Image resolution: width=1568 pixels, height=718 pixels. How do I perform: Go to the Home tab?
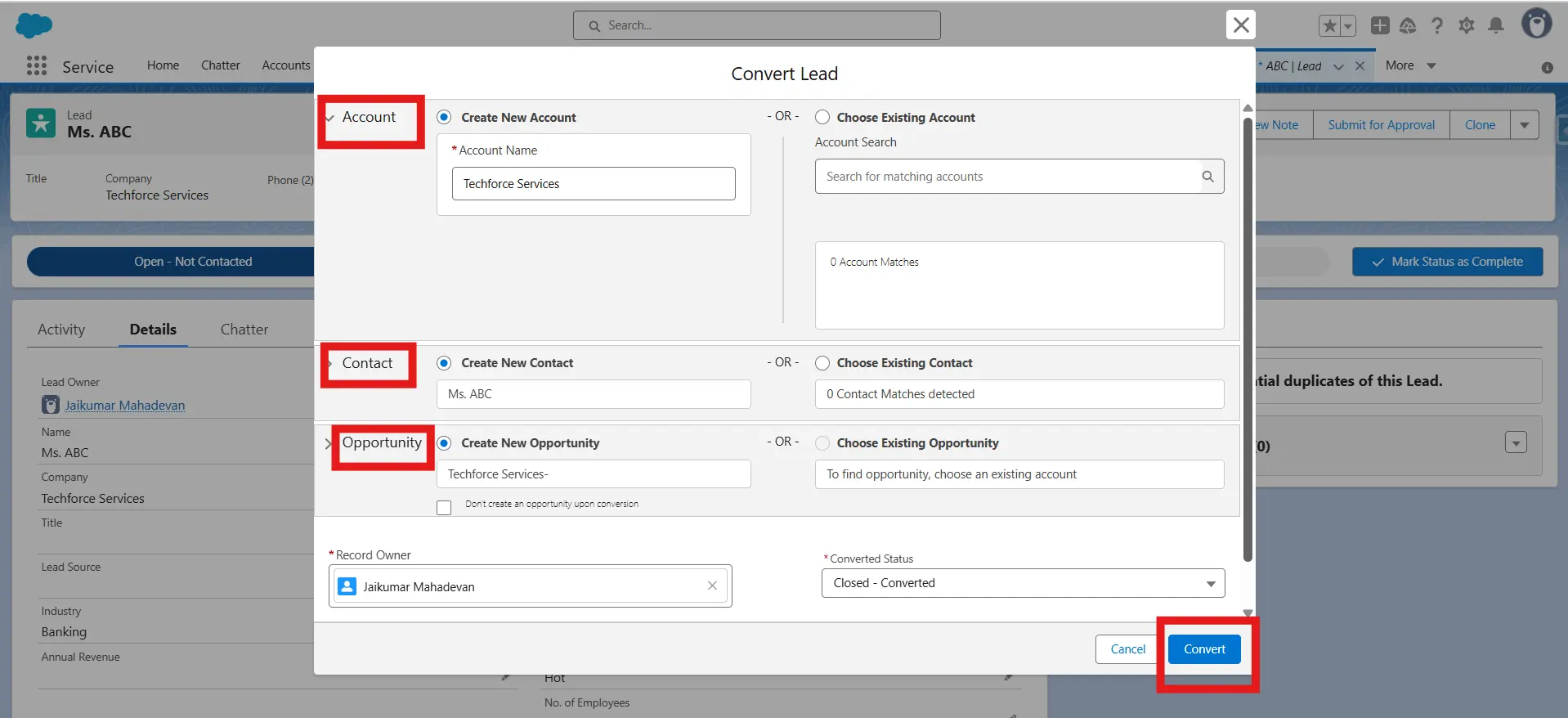(163, 65)
